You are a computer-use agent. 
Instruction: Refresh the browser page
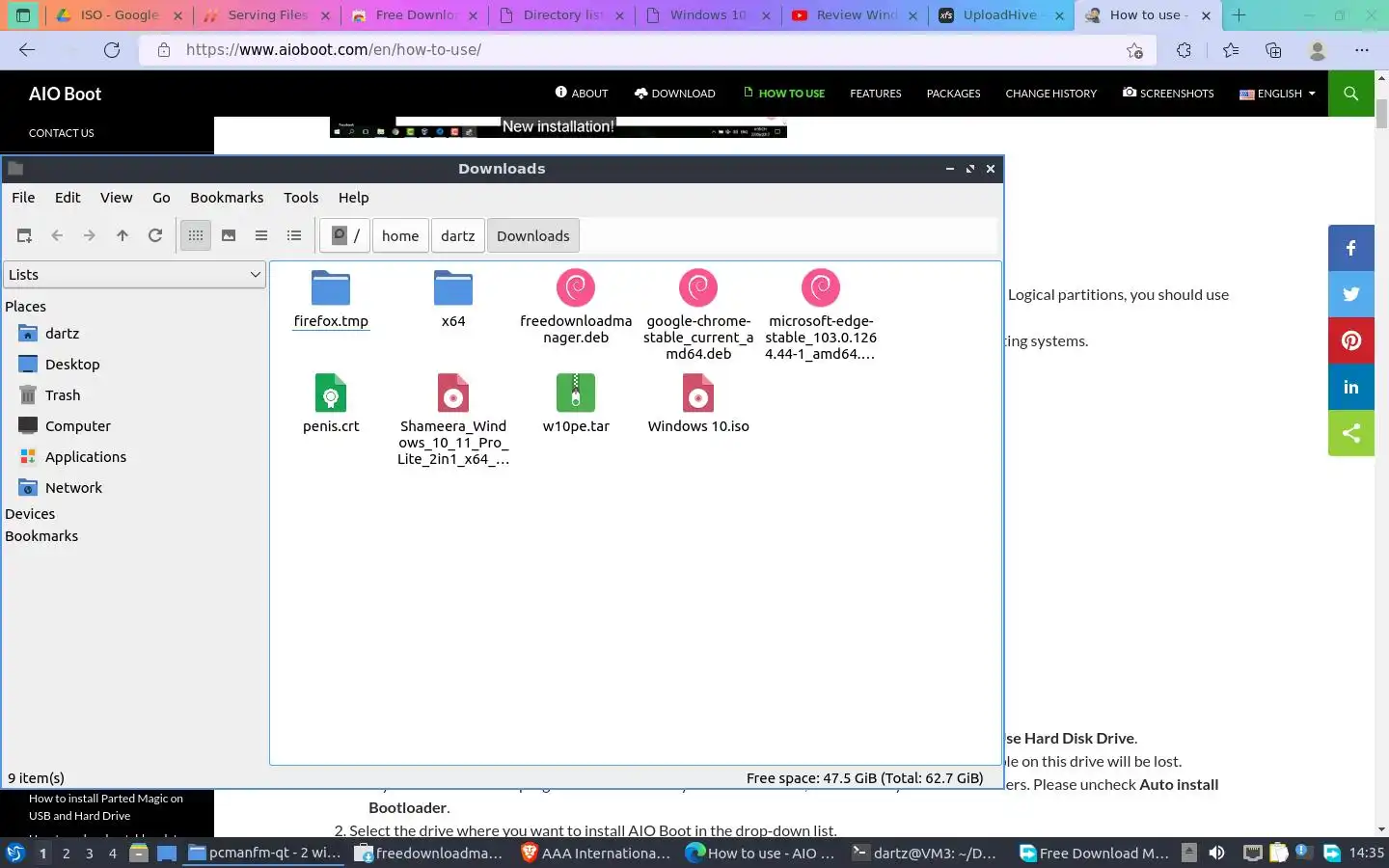(112, 50)
